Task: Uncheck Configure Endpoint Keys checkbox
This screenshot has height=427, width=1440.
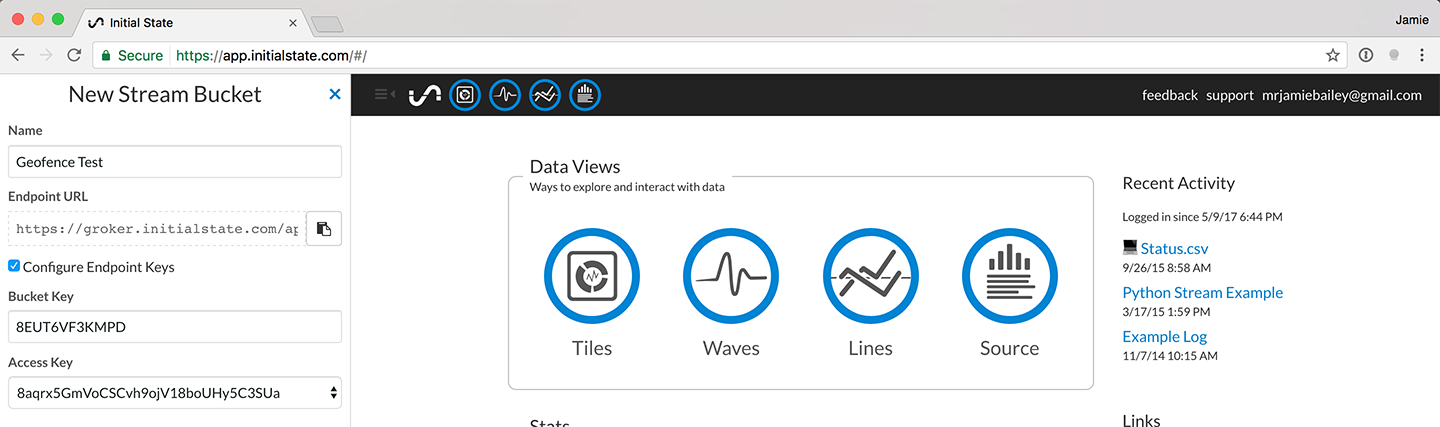Action: [14, 266]
